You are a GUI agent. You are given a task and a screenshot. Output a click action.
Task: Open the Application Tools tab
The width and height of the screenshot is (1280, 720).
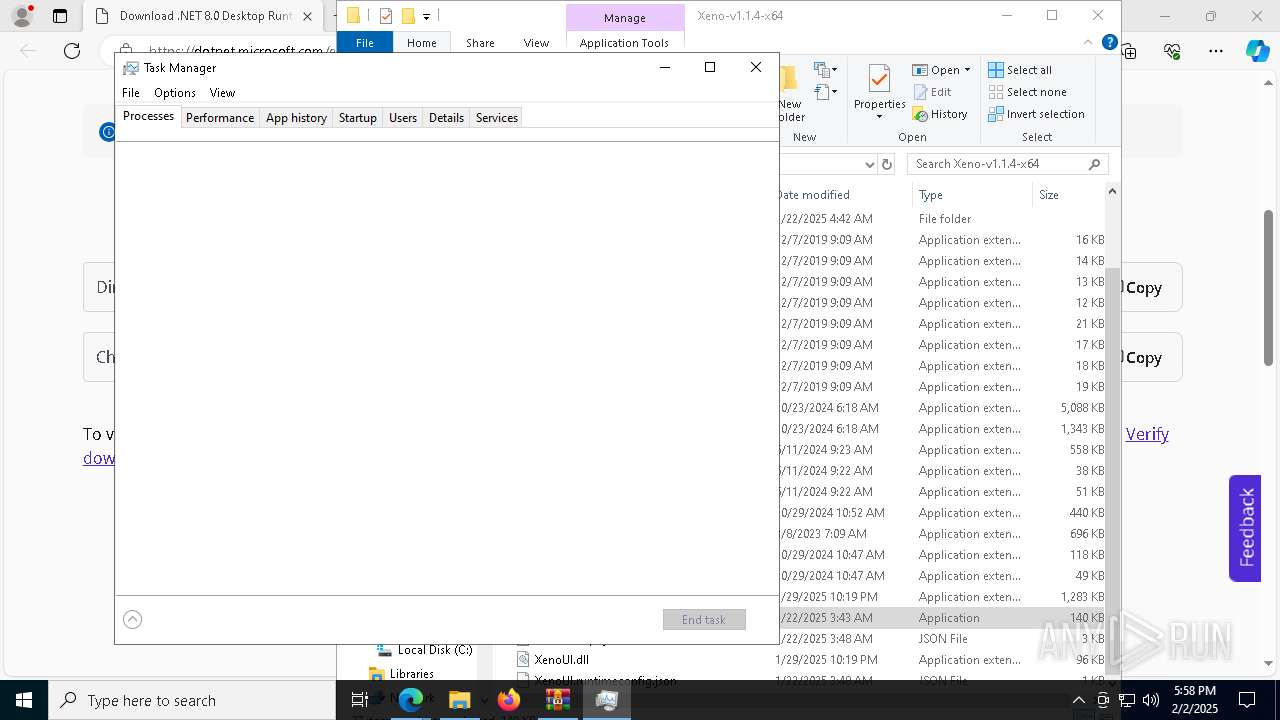point(624,43)
